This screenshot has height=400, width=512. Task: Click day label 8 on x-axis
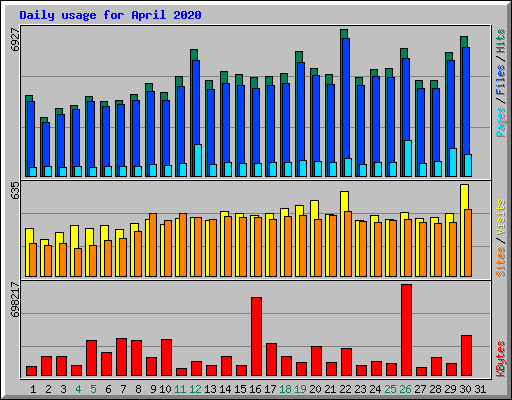138,389
